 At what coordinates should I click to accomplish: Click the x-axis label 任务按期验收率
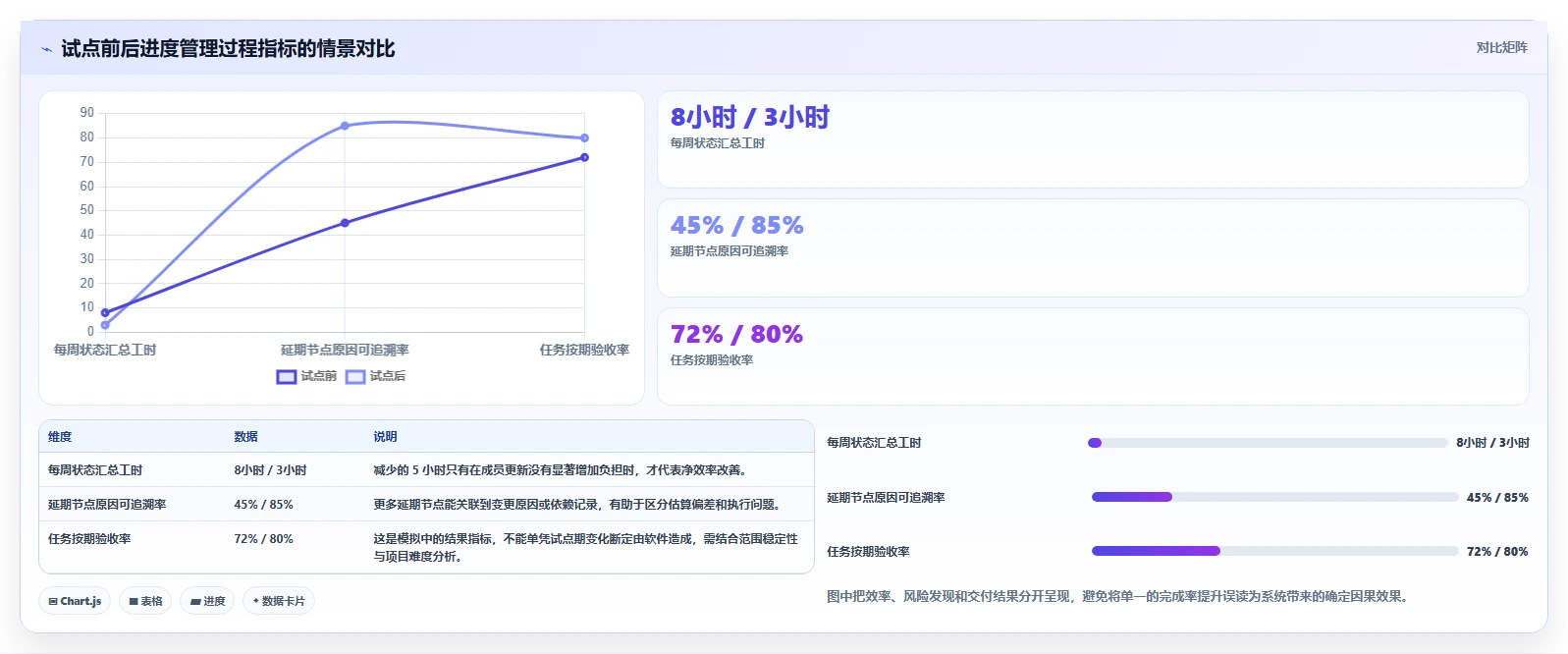[584, 351]
